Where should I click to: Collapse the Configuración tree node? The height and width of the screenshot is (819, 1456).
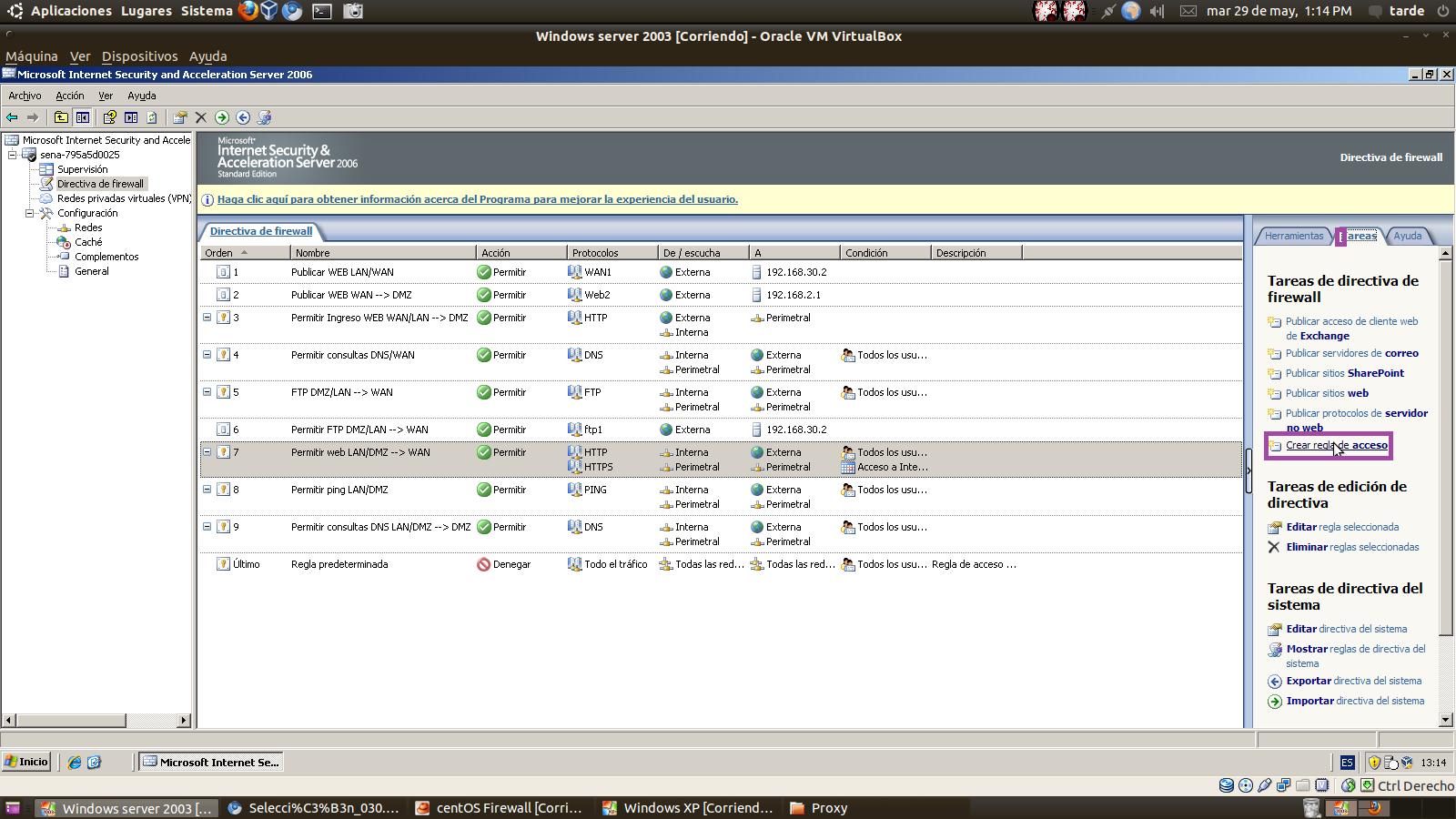point(30,213)
